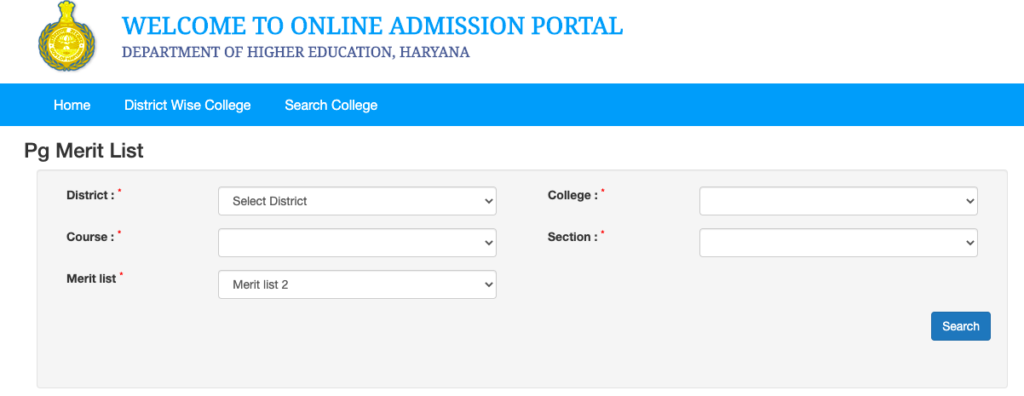Click the District field label
This screenshot has height=396, width=1024.
(91, 195)
